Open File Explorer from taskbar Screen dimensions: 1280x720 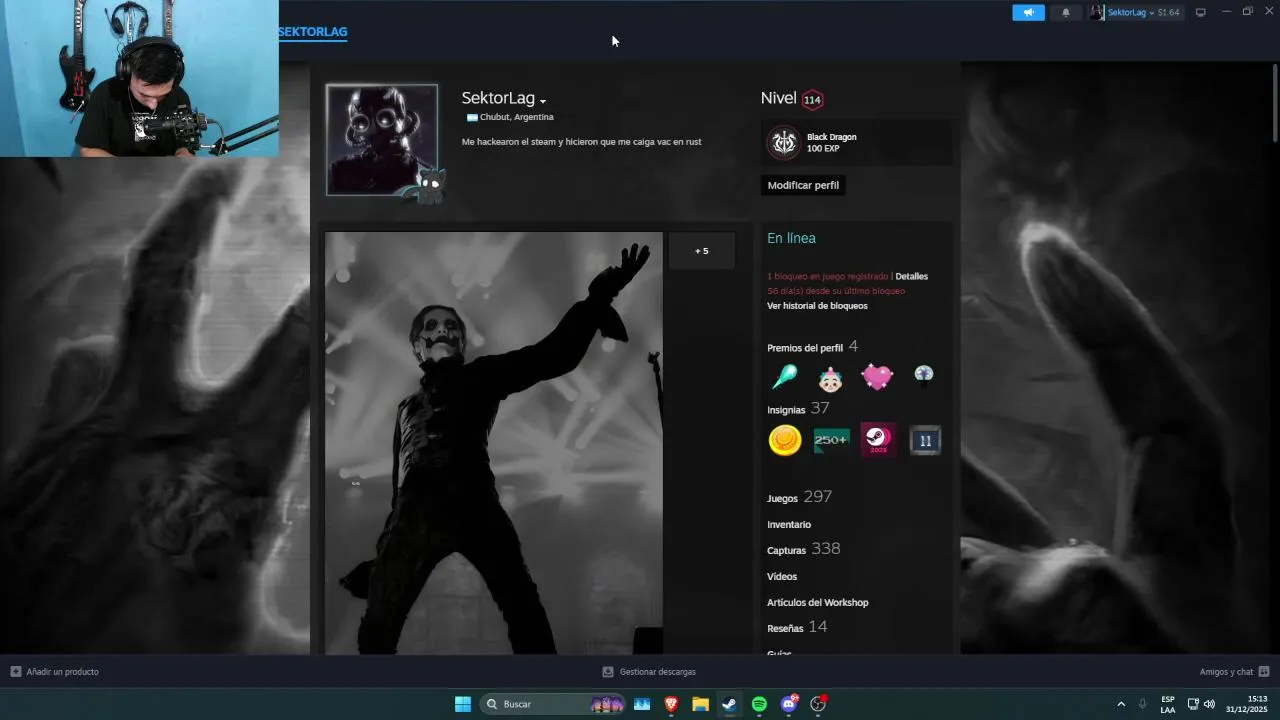pyautogui.click(x=700, y=704)
